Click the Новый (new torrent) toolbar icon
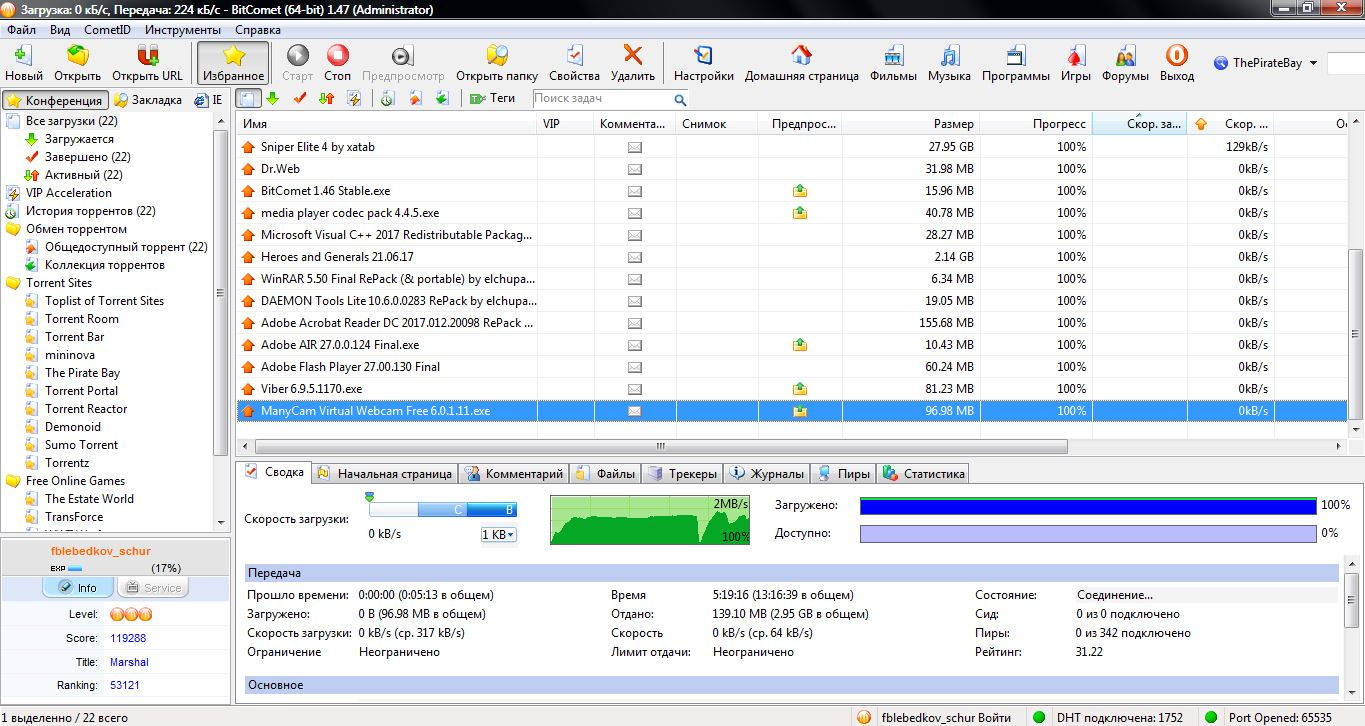 click(24, 56)
